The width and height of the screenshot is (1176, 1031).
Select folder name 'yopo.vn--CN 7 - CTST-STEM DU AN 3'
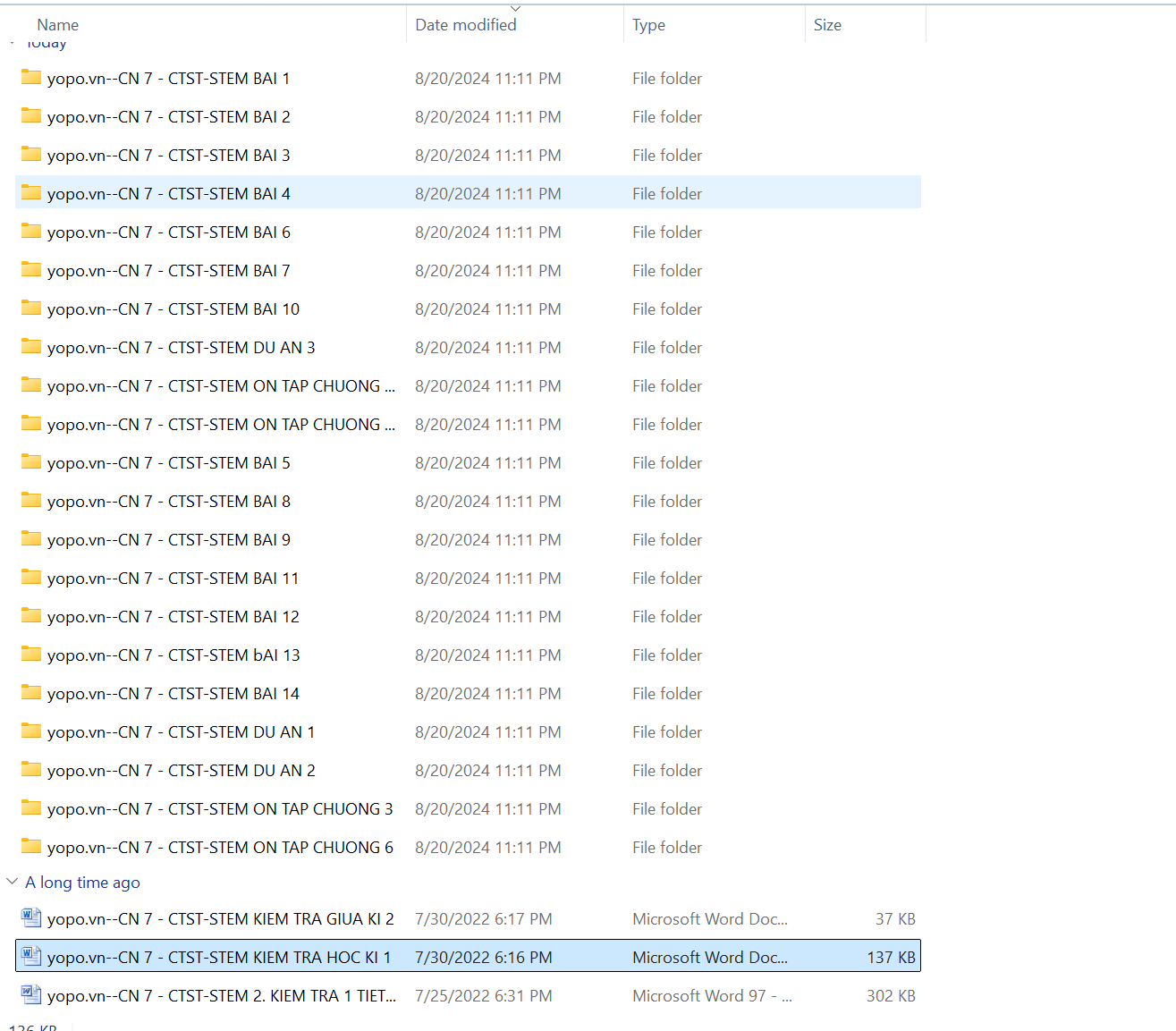tap(182, 348)
